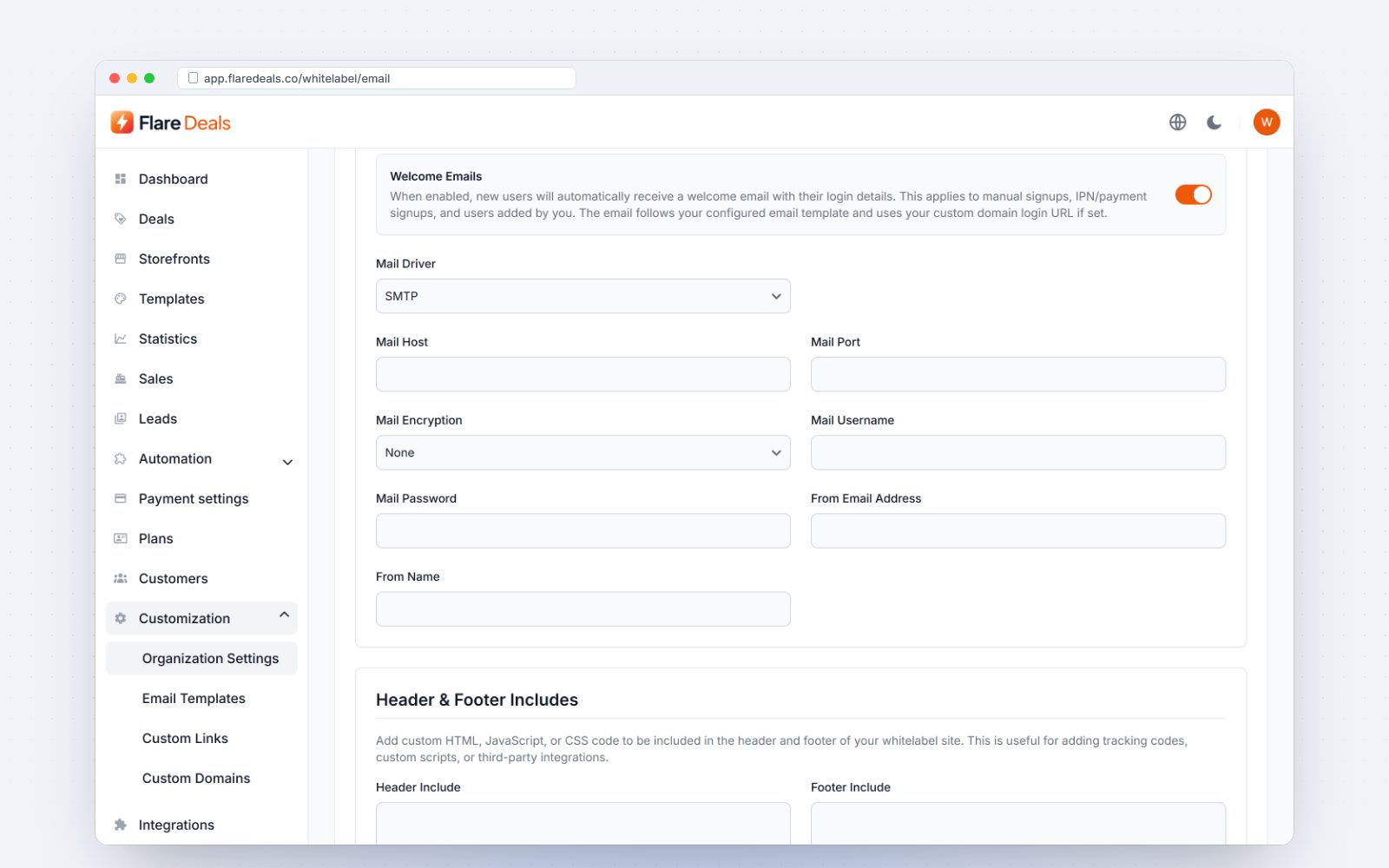Click the Dashboard grid icon
This screenshot has height=868, width=1389.
pyautogui.click(x=121, y=179)
